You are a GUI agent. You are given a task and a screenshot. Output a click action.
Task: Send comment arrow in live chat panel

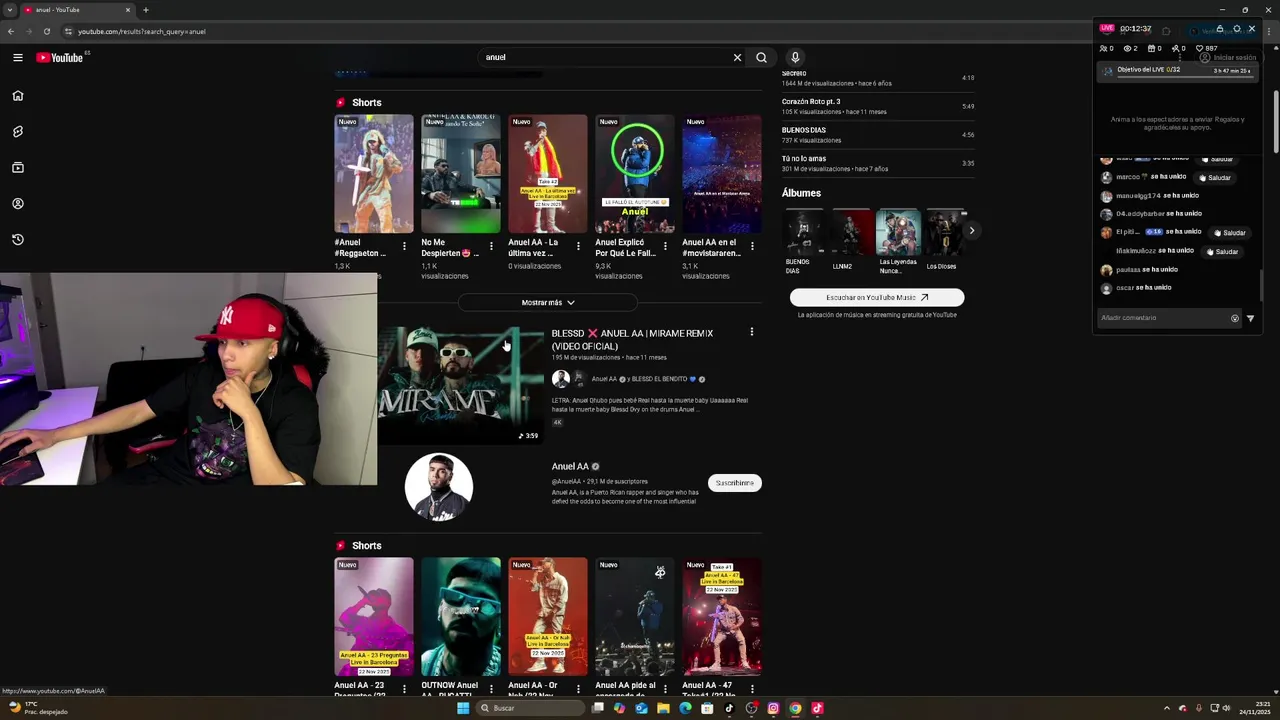point(1250,318)
